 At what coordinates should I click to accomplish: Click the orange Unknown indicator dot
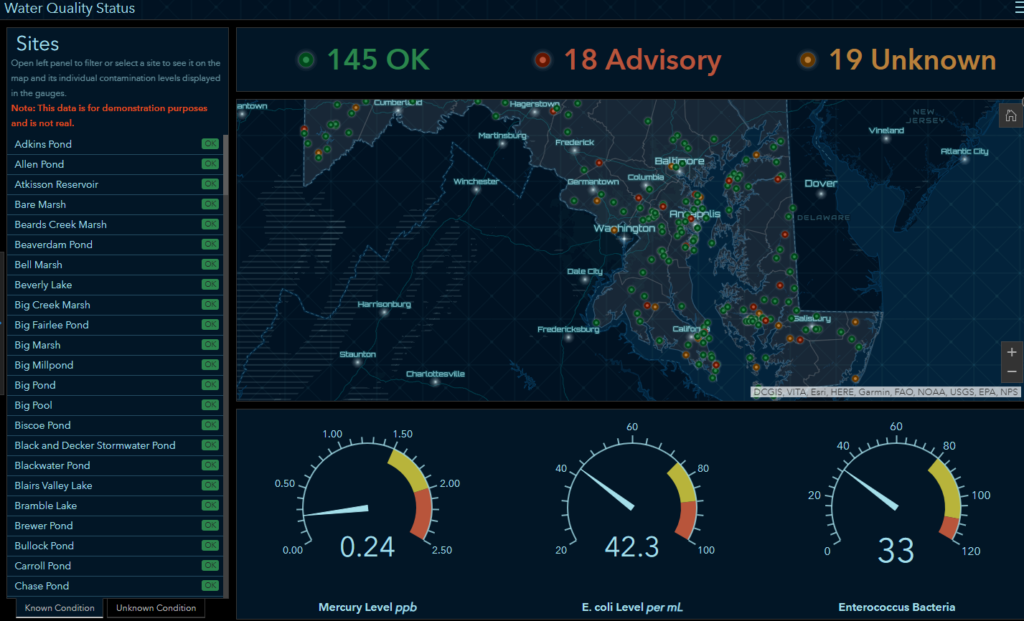808,60
